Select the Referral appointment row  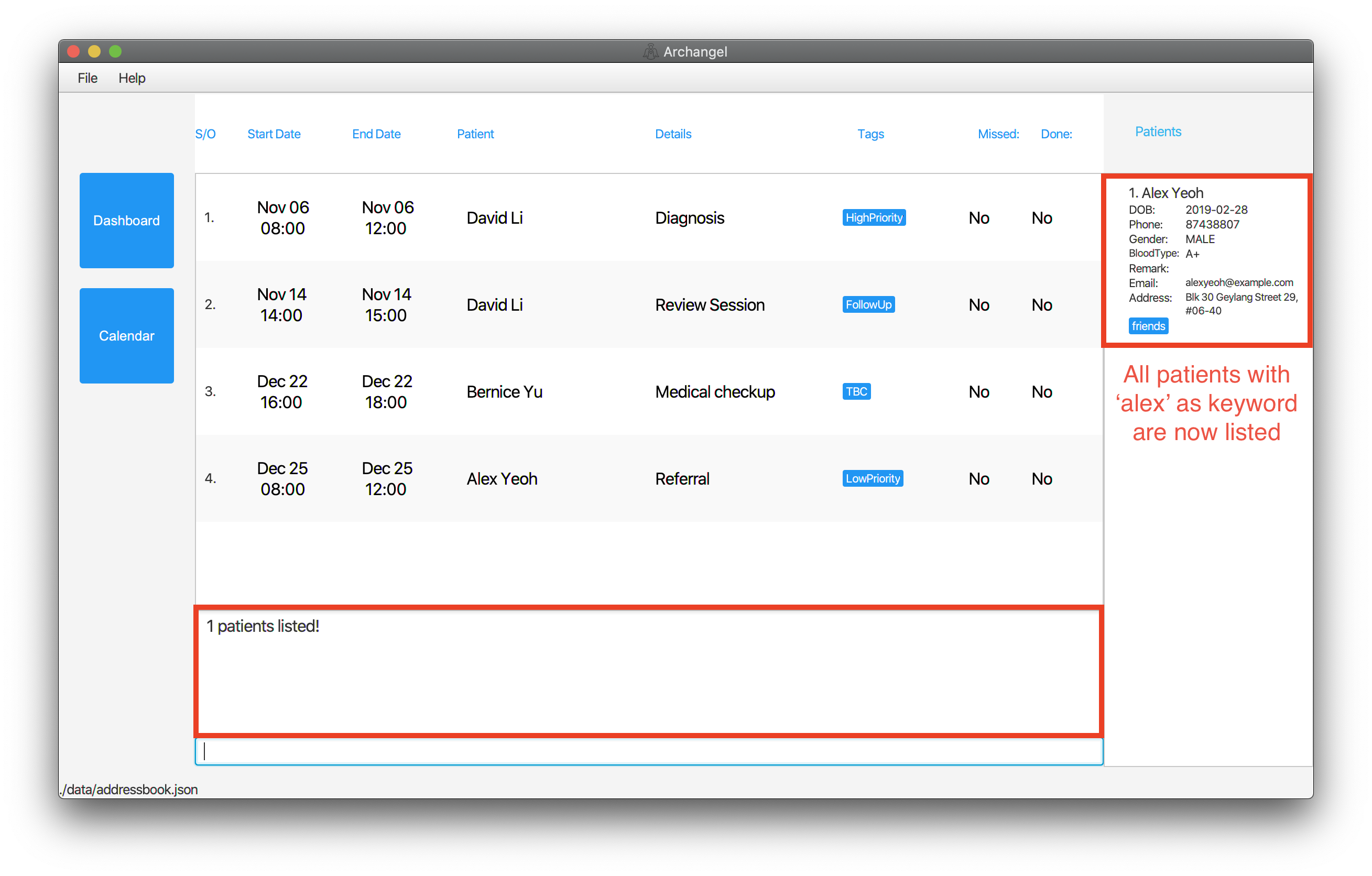click(648, 479)
